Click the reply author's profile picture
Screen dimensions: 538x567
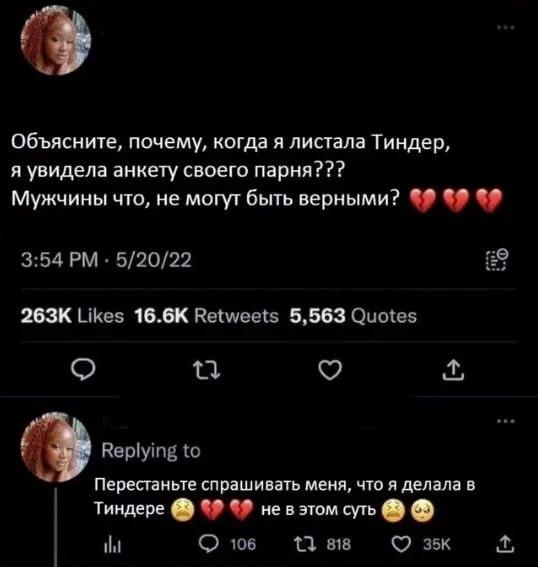55,447
